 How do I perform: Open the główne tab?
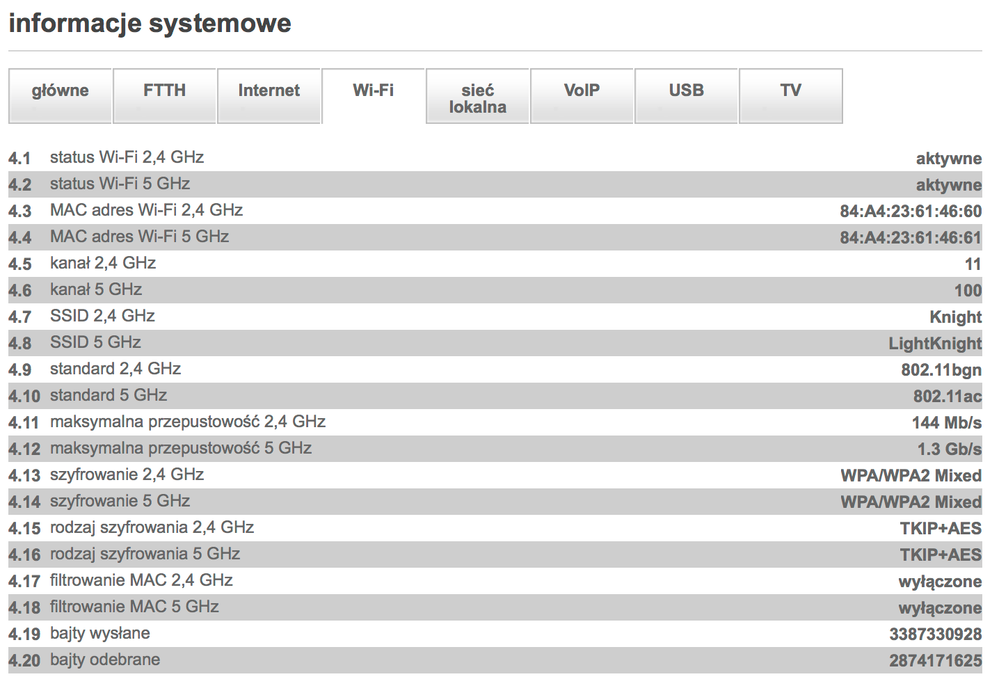point(60,92)
